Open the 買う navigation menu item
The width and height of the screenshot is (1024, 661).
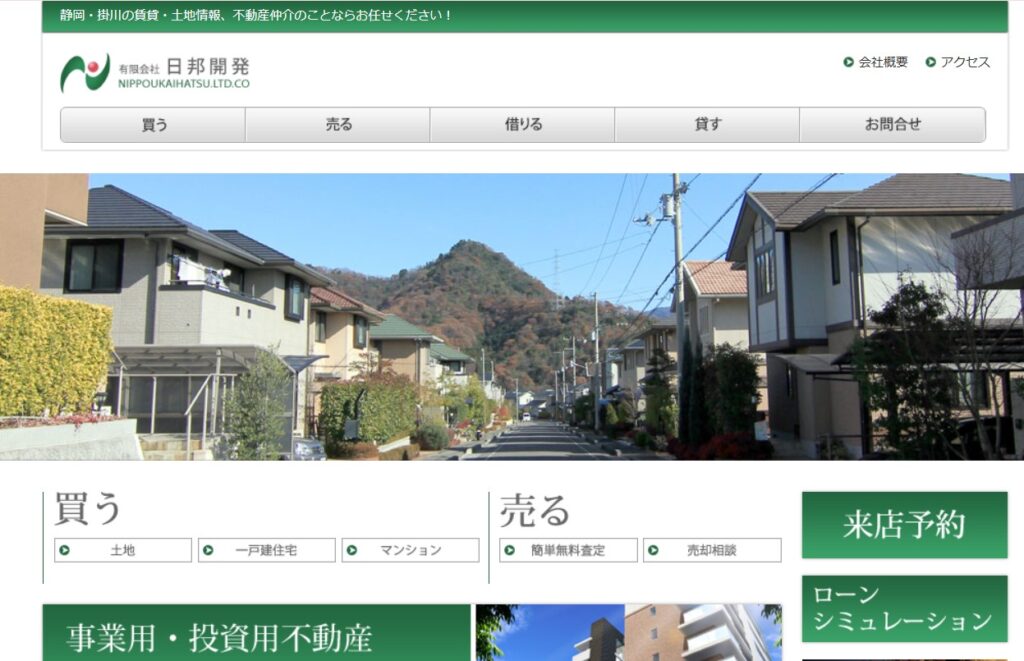click(153, 125)
